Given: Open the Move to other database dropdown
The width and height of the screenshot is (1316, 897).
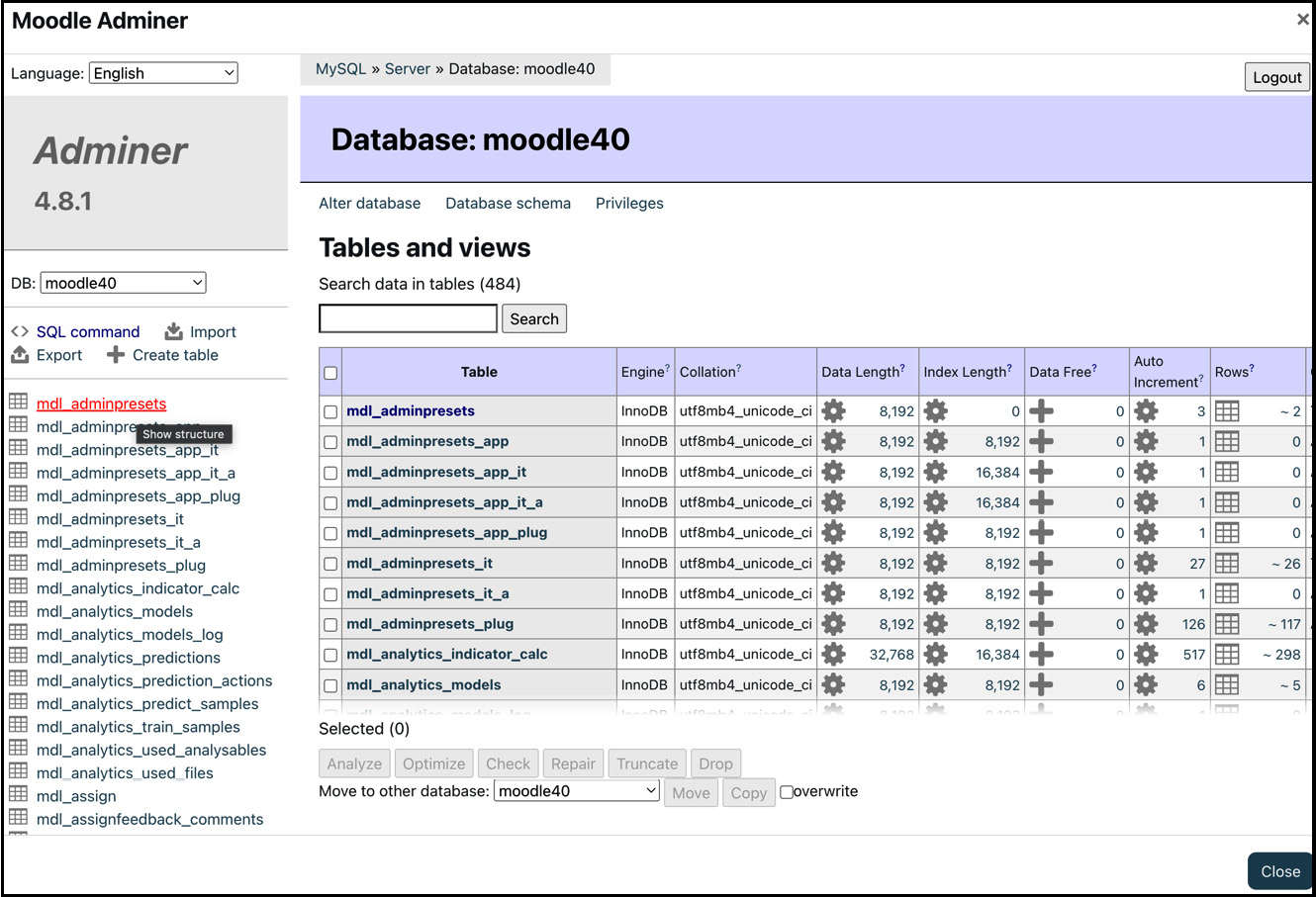Looking at the screenshot, I should pos(577,791).
